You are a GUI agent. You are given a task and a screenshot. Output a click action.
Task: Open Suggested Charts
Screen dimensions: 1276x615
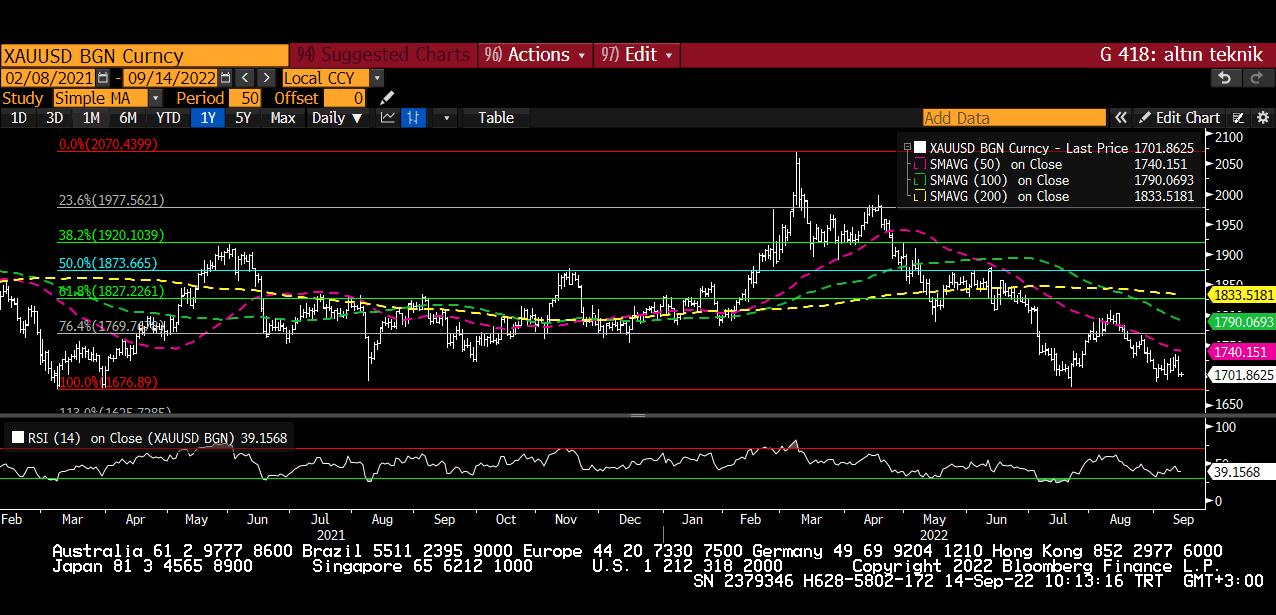pos(383,55)
